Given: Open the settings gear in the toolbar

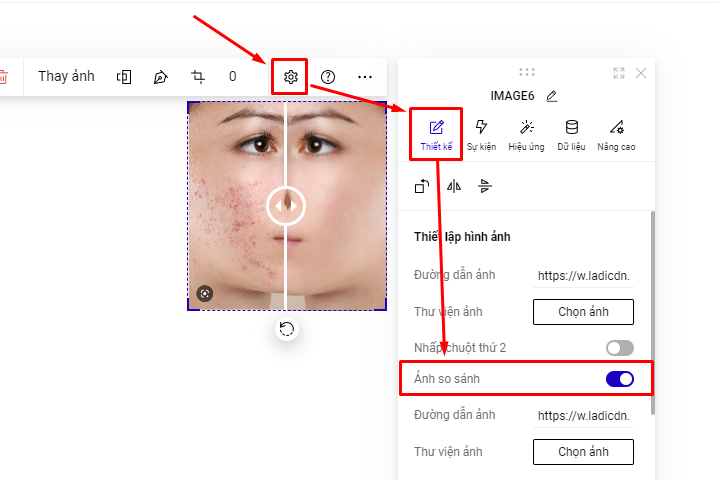Looking at the screenshot, I should click(289, 77).
